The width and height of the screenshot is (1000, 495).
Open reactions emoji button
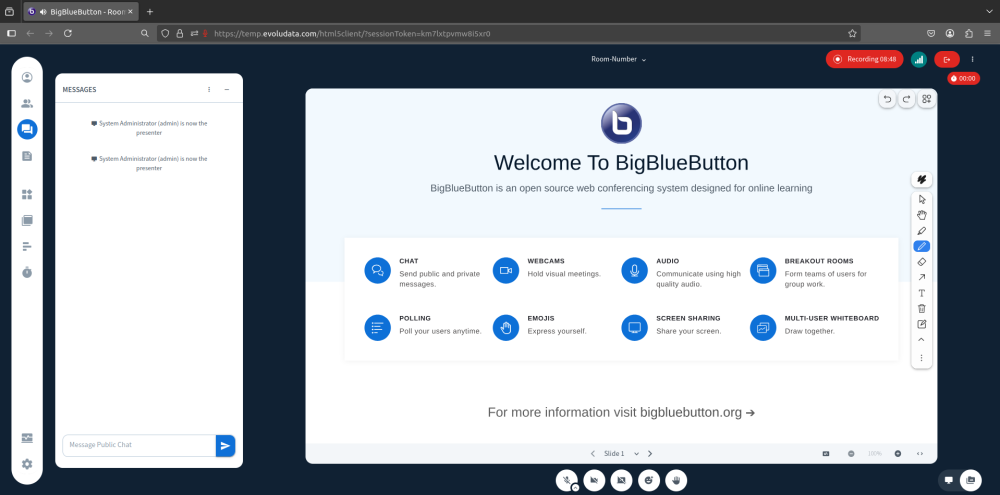(649, 480)
